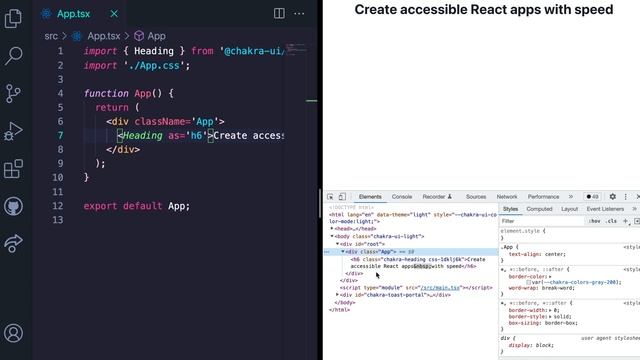Expand the border-color shorthand triangle
Image resolution: width=640 pixels, height=360 pixels.
[x=550, y=277]
